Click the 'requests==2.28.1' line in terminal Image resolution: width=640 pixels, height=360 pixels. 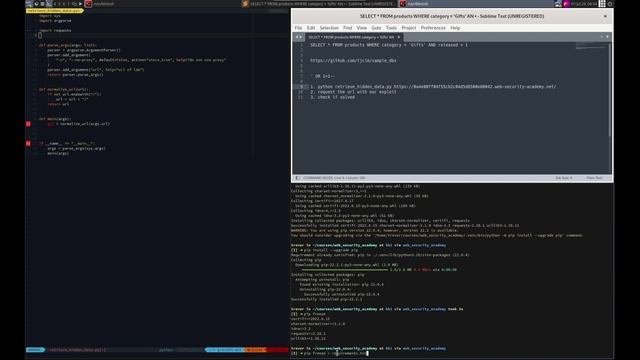308,333
